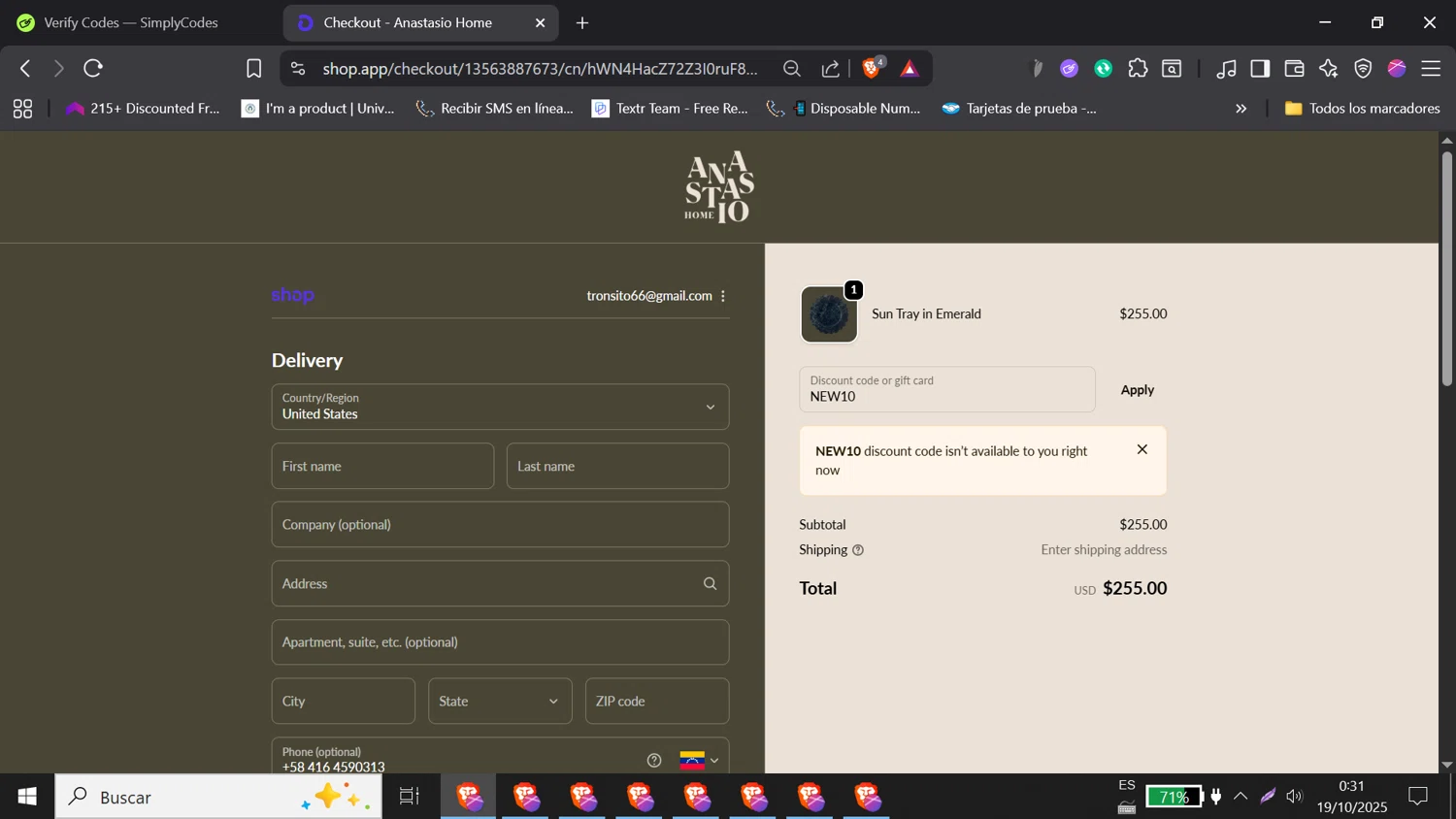1456x819 pixels.
Task: Open Leo AI sparkle icon
Action: pos(1328,68)
